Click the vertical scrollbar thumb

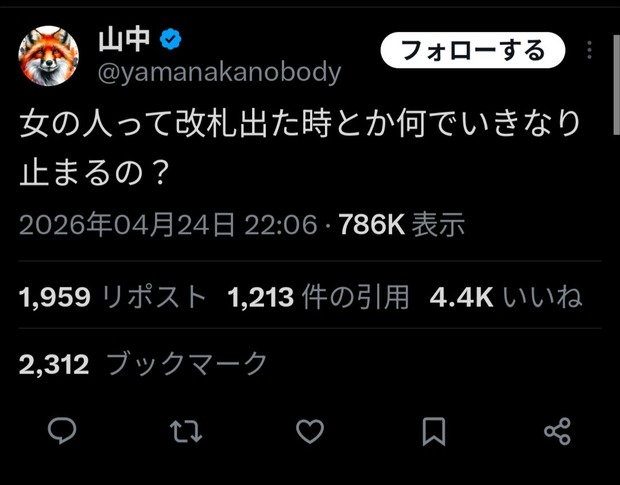click(x=616, y=85)
